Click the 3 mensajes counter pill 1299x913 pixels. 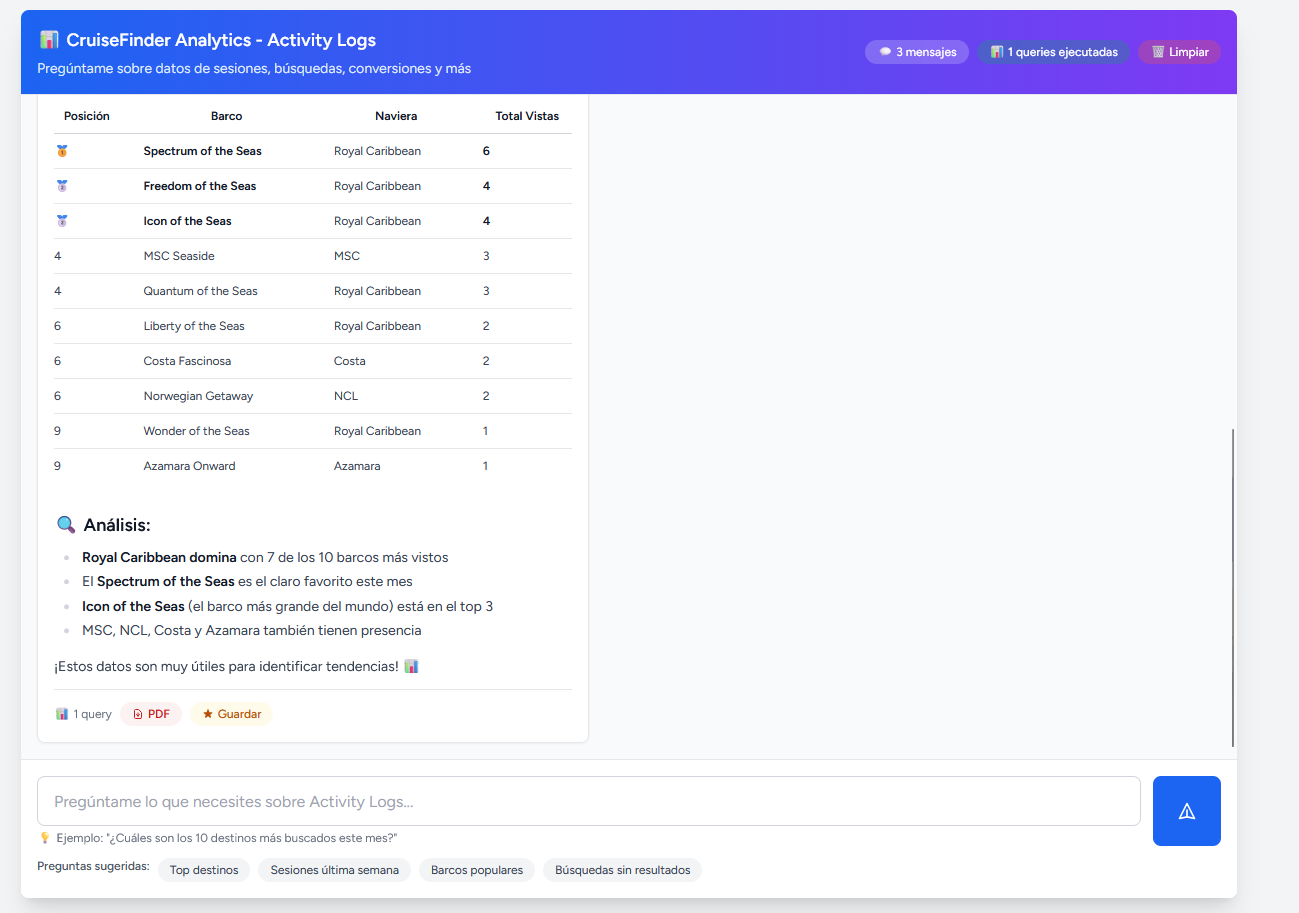click(x=917, y=51)
